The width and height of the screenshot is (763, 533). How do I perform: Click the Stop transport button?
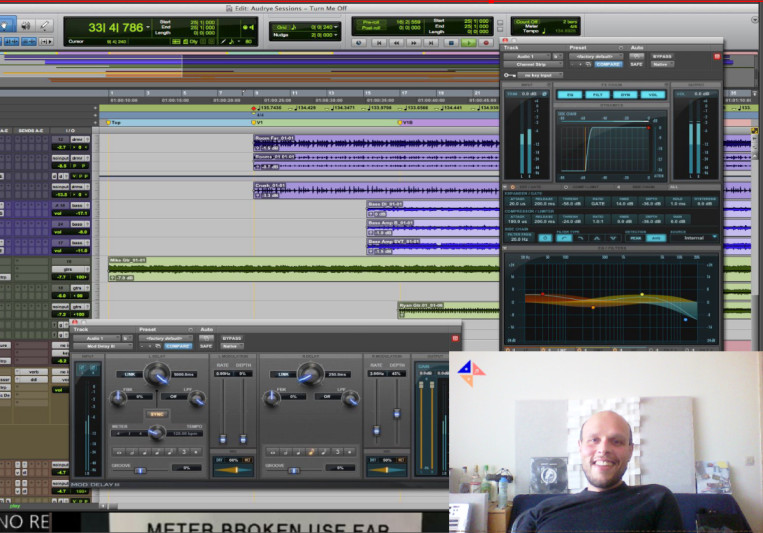[x=451, y=43]
